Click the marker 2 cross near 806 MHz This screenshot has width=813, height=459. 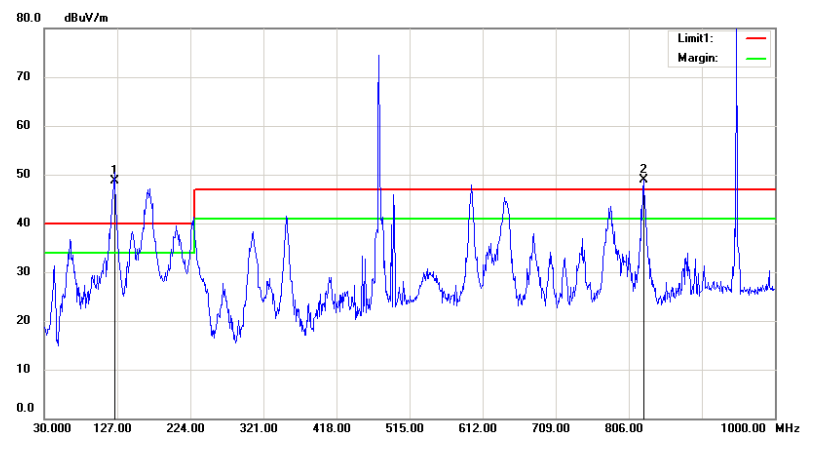tap(643, 179)
